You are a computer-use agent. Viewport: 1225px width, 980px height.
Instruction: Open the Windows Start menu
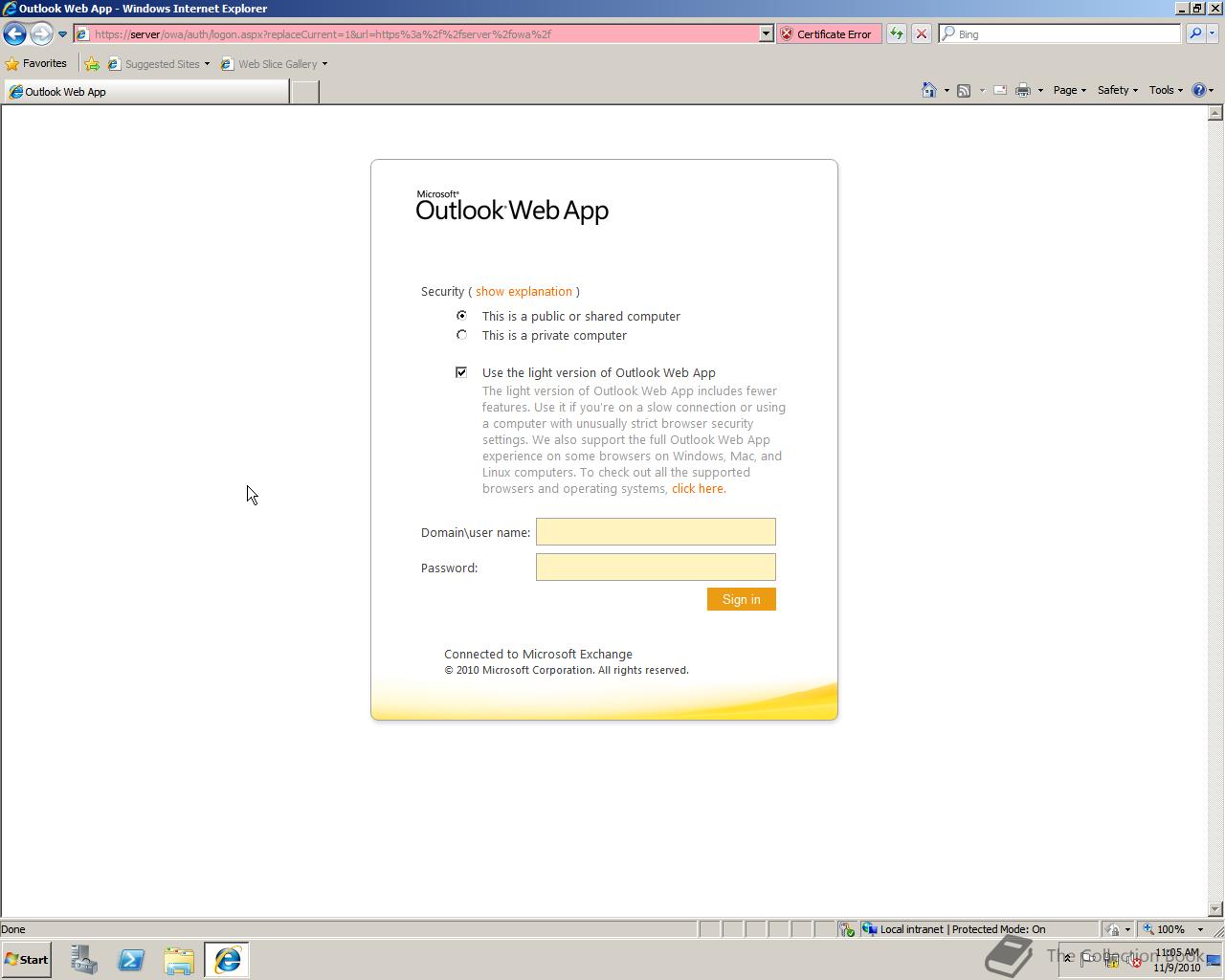[x=27, y=960]
